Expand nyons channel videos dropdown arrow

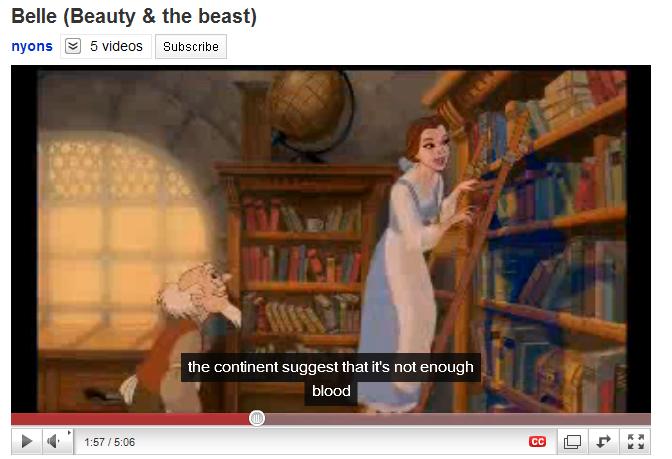[73, 46]
